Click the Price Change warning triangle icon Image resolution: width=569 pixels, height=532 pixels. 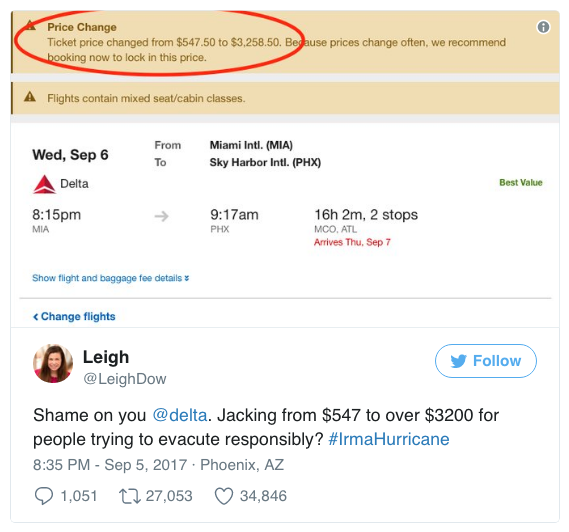(30, 25)
